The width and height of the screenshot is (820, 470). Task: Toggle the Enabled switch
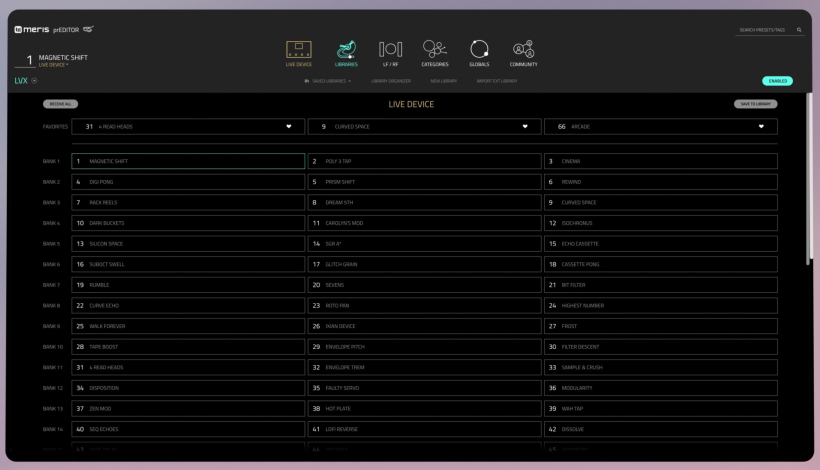777,81
